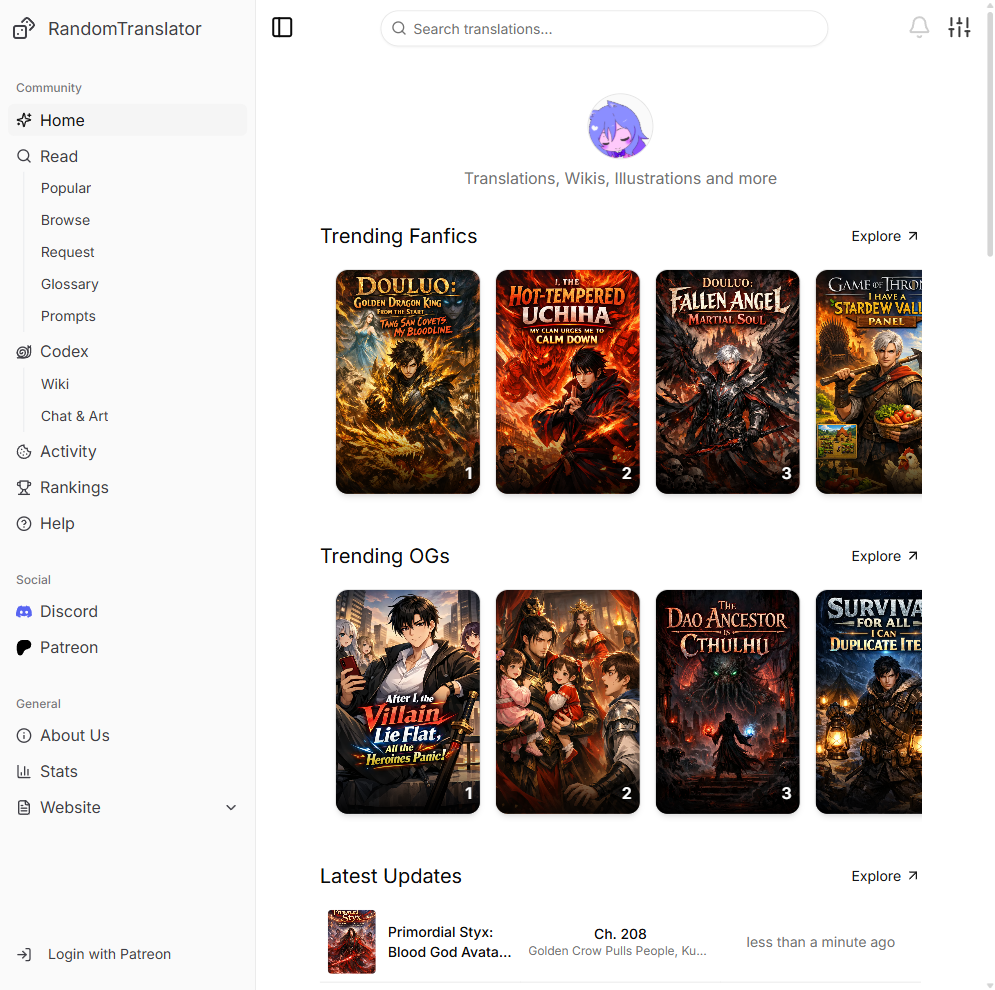
Task: Click the arrow icon beside Trending OGs Explore
Action: click(x=913, y=556)
